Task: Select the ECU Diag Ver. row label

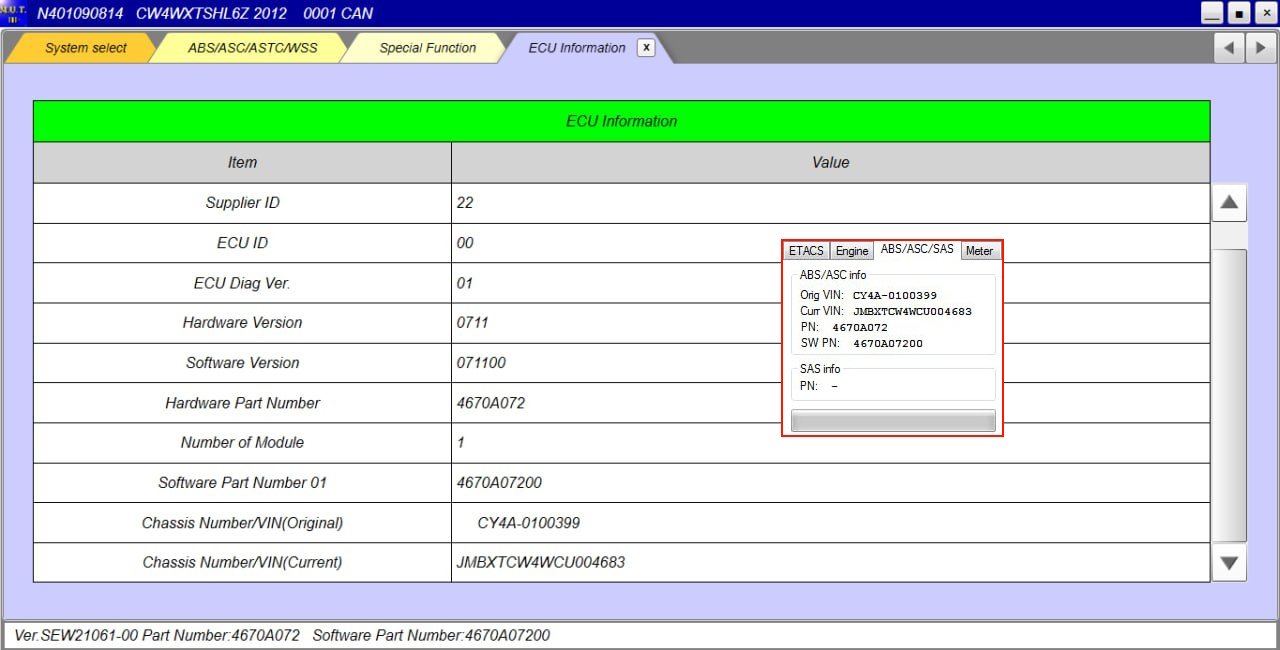Action: (x=242, y=283)
